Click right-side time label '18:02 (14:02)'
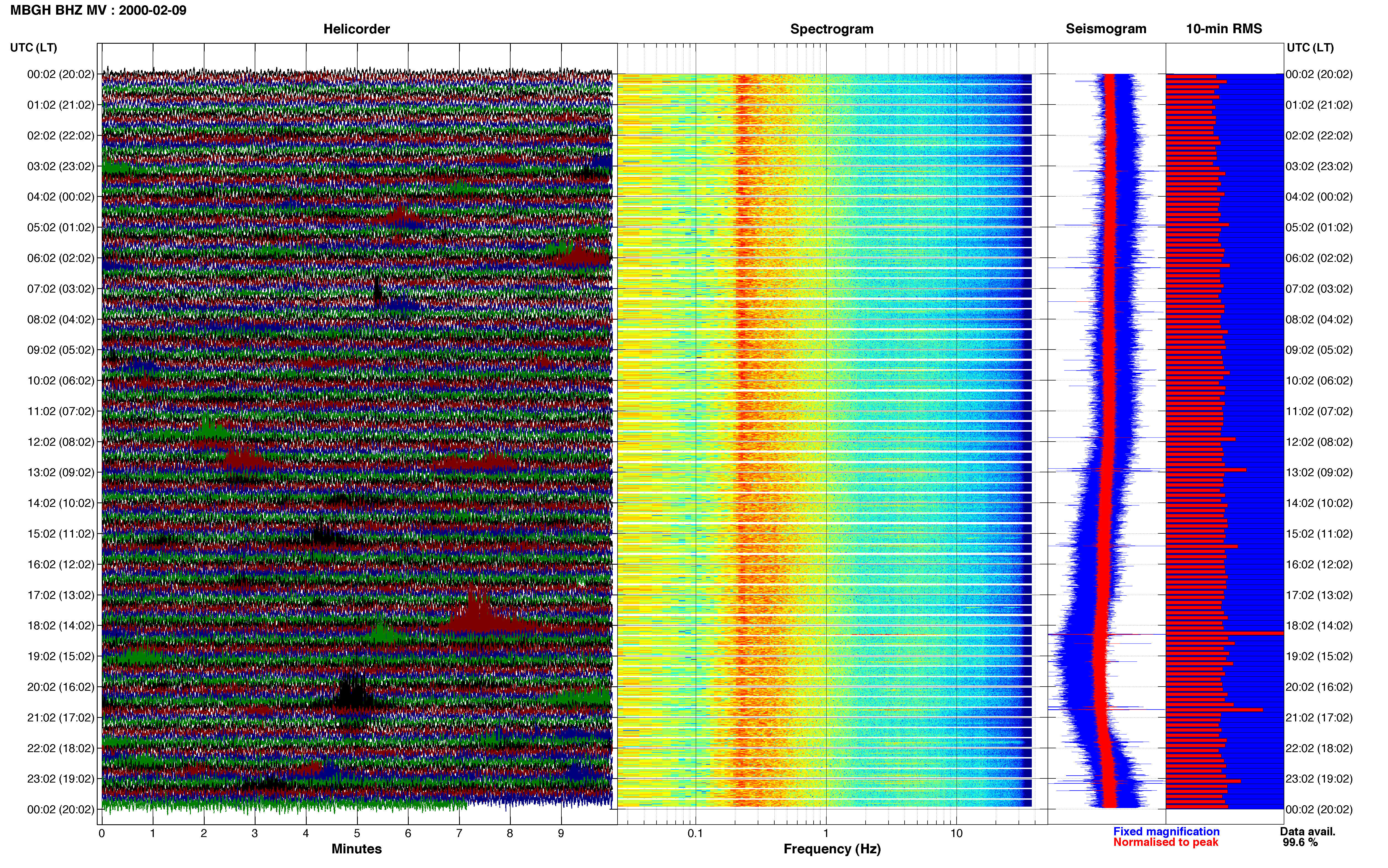 (x=1319, y=626)
